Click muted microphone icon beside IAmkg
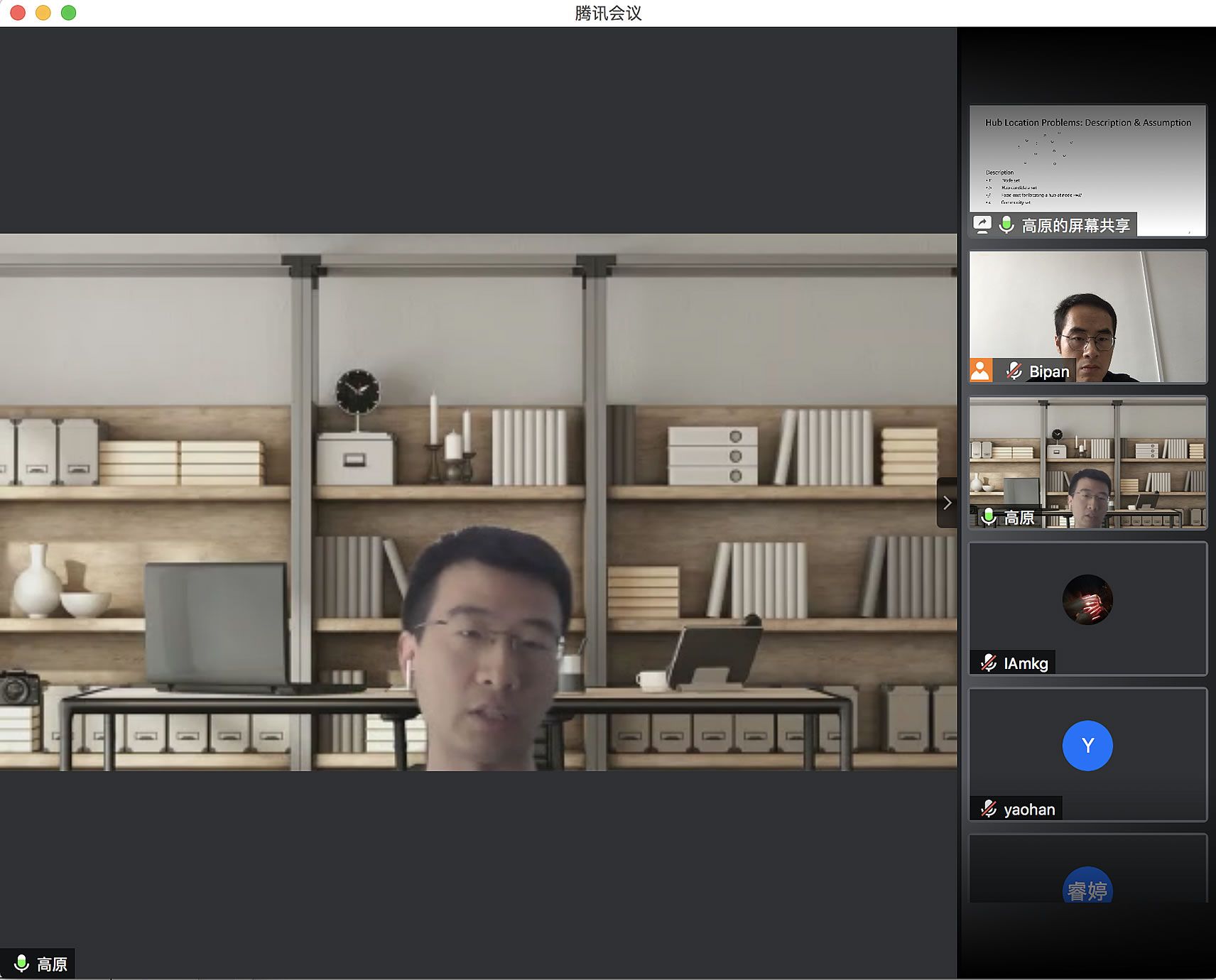The height and width of the screenshot is (980, 1216). click(x=988, y=663)
